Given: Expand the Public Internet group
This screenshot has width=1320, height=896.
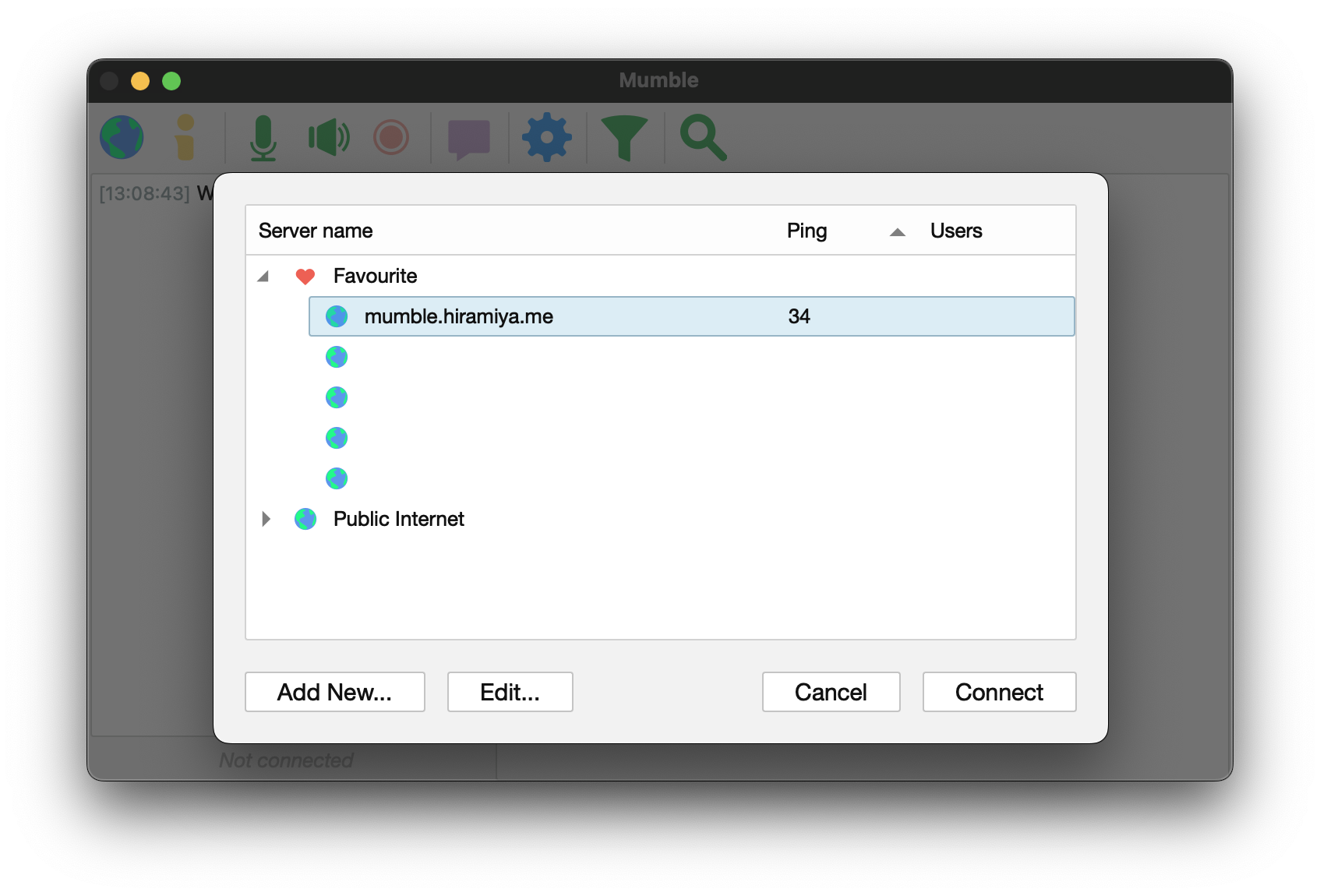Looking at the screenshot, I should click(266, 519).
